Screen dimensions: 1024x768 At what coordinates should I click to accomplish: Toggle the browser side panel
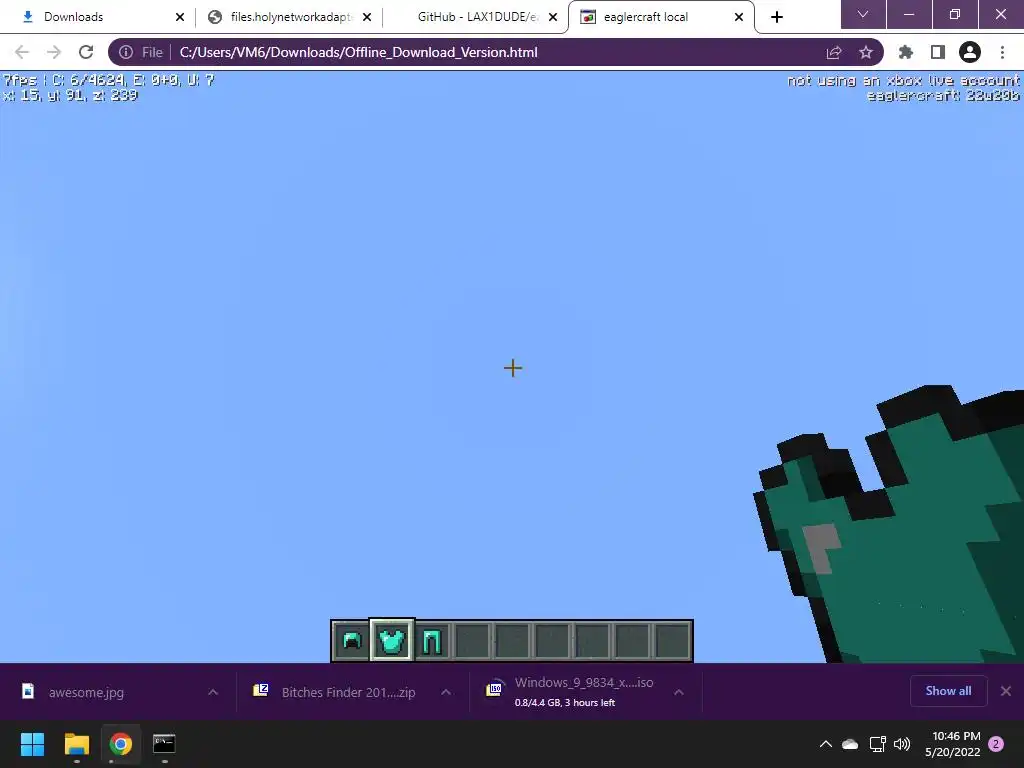(938, 52)
